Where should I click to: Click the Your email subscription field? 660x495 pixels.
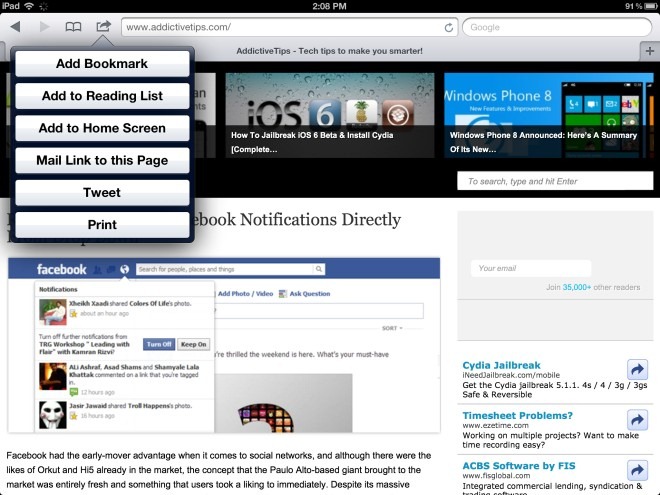[x=531, y=268]
